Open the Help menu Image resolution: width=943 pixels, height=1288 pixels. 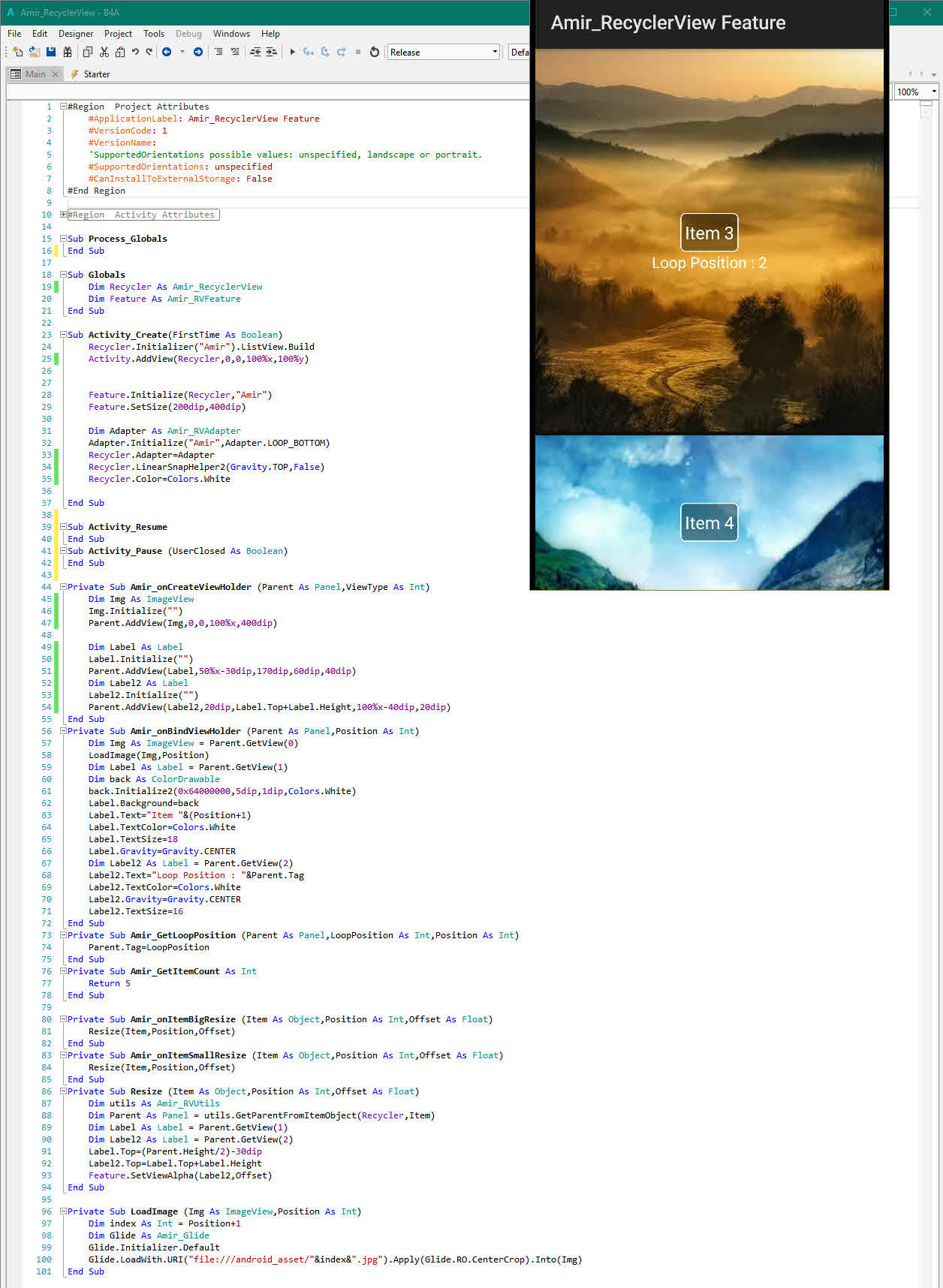tap(270, 34)
